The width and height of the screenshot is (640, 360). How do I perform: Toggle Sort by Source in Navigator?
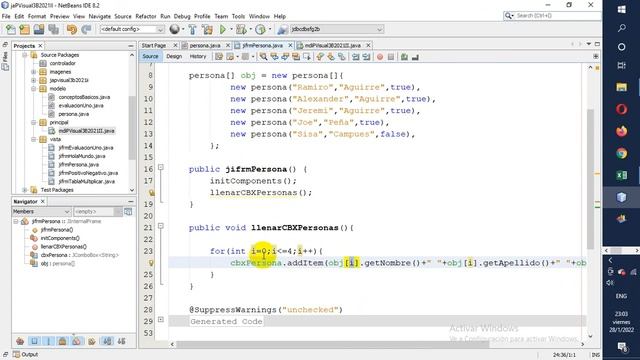122,341
